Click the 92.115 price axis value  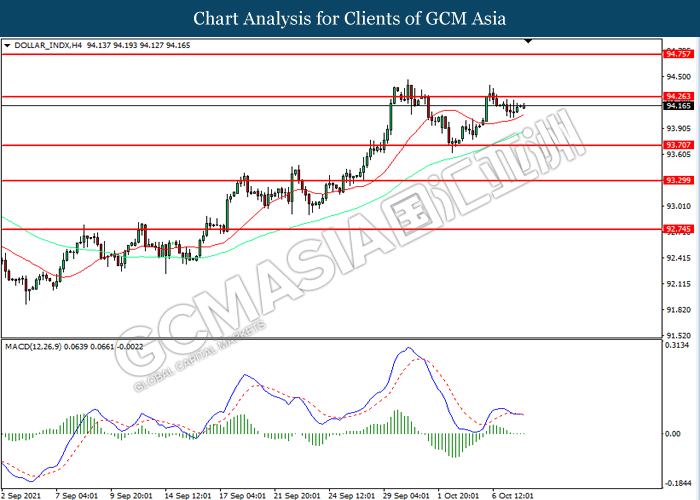pos(679,284)
